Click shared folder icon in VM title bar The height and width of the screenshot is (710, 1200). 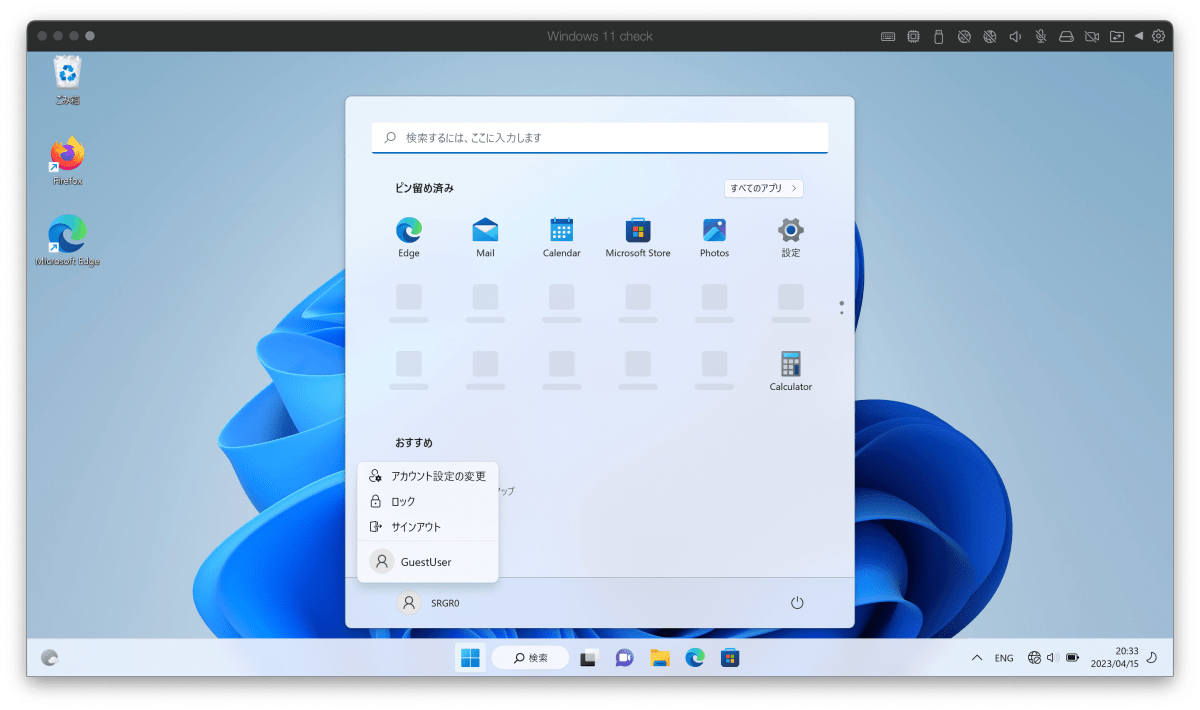pyautogui.click(x=1117, y=36)
